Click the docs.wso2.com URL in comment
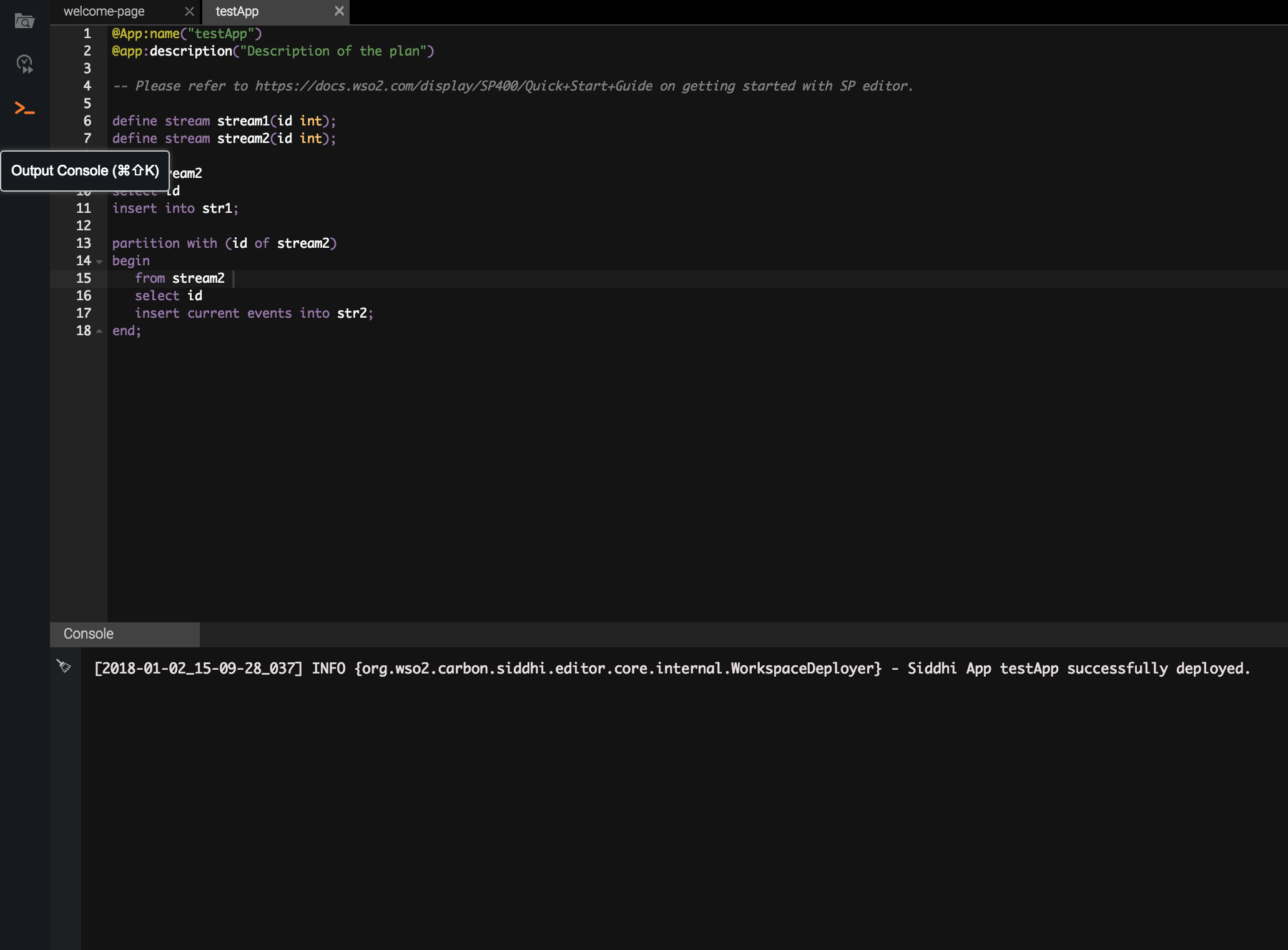Viewport: 1288px width, 950px height. coord(453,86)
